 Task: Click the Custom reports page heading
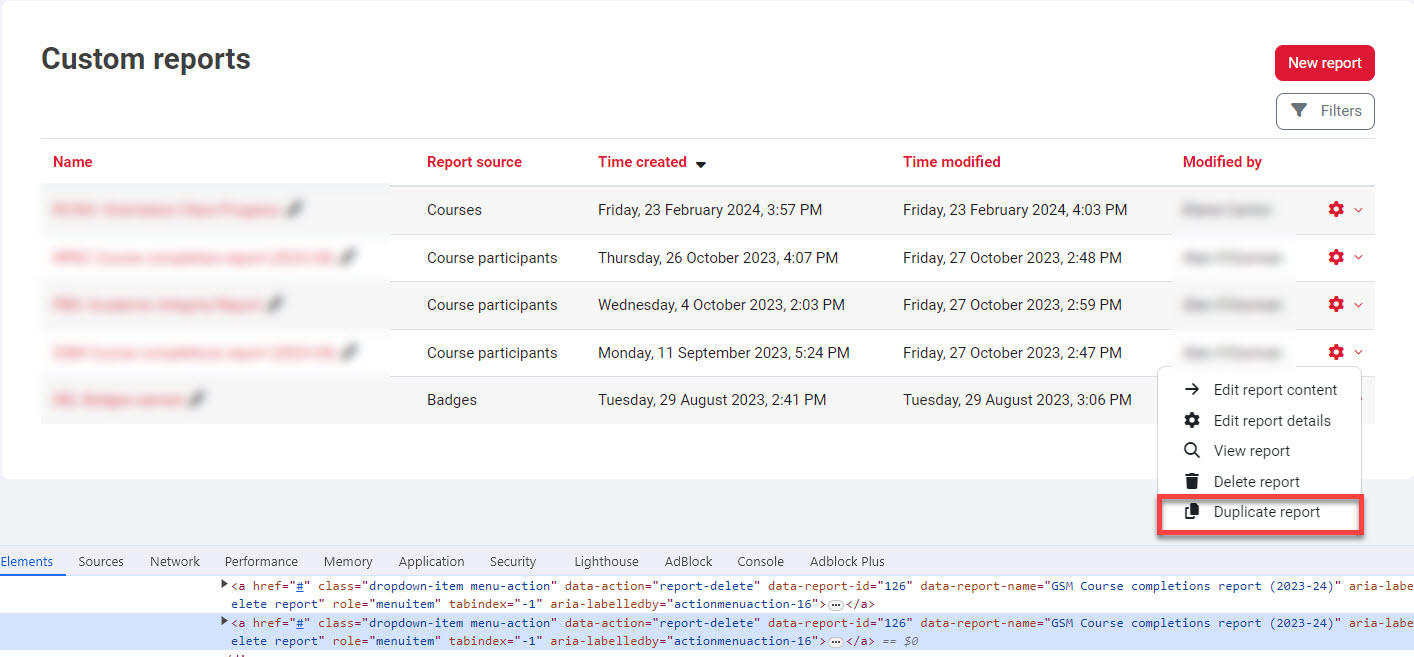point(146,59)
